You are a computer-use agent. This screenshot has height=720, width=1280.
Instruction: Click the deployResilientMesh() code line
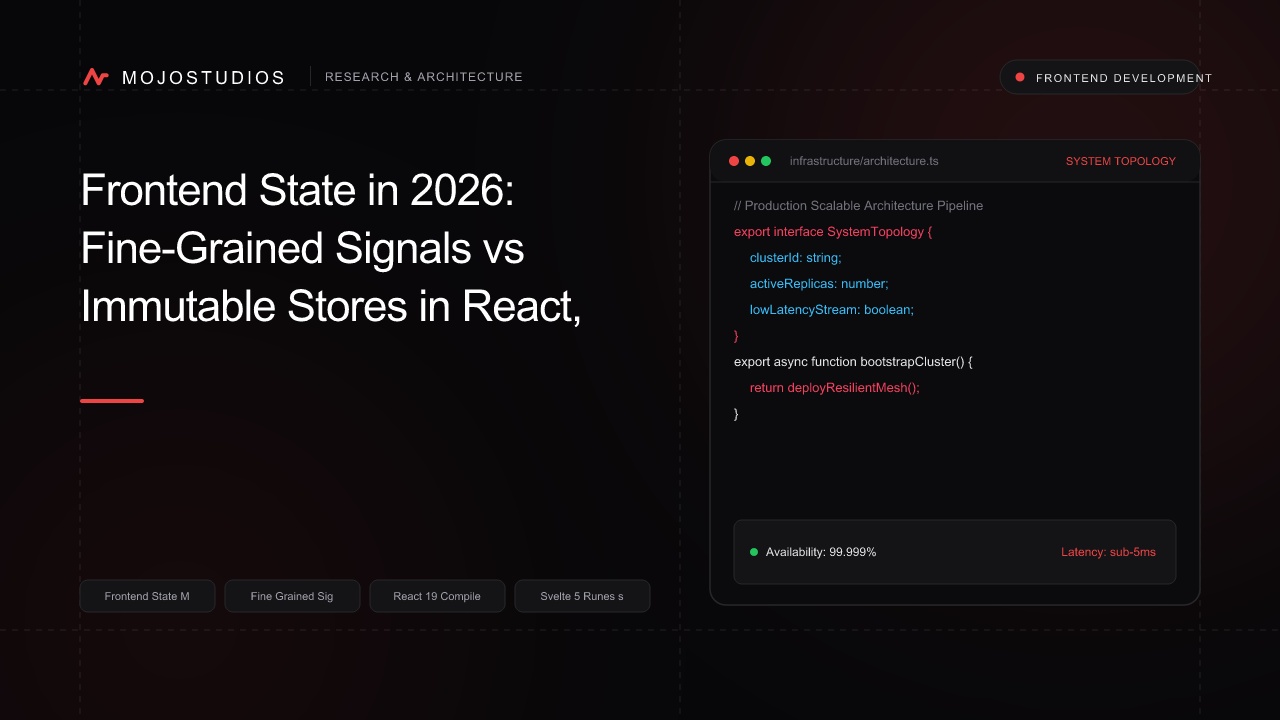834,387
